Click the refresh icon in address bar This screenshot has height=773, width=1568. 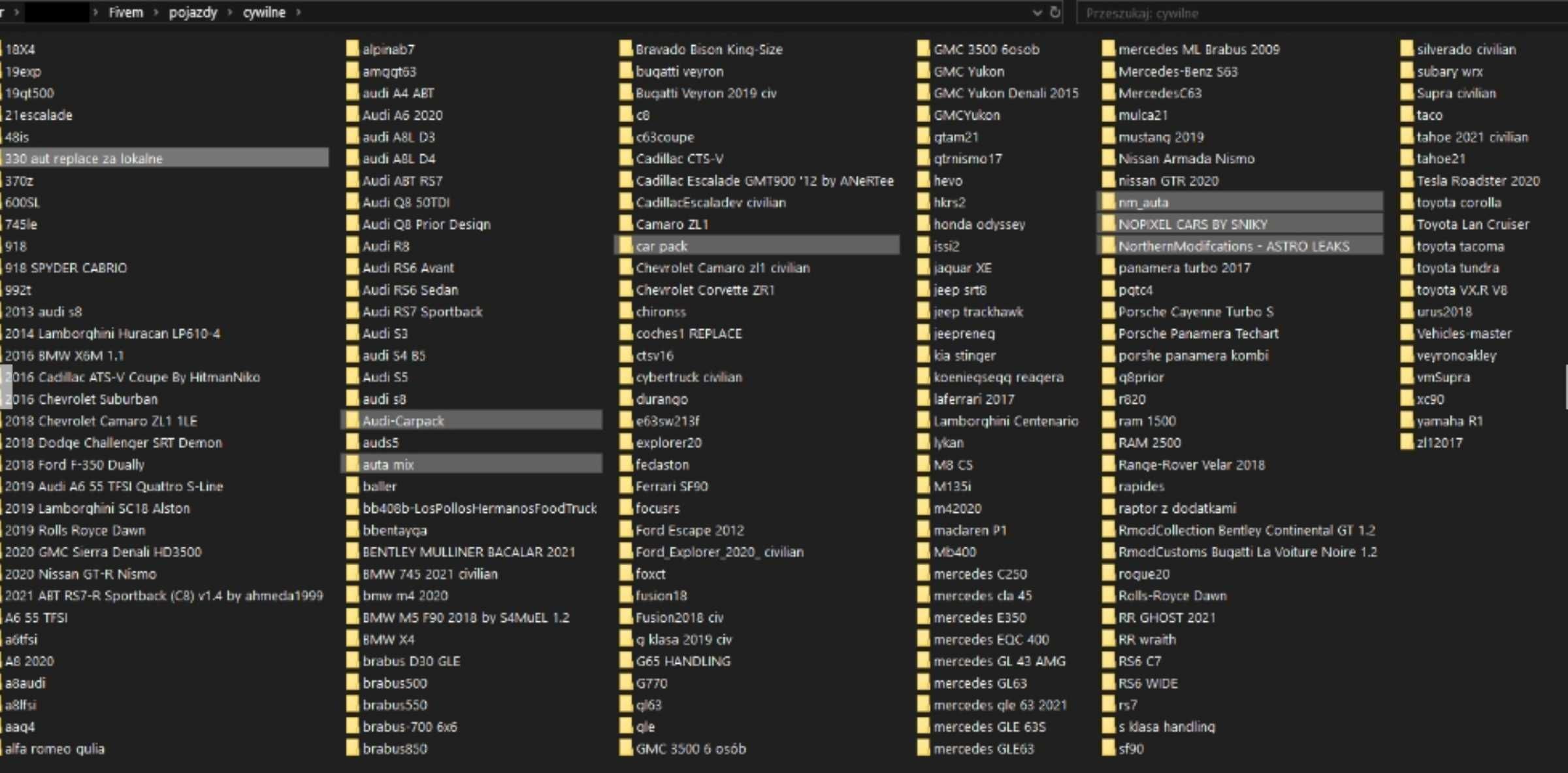click(x=1054, y=12)
